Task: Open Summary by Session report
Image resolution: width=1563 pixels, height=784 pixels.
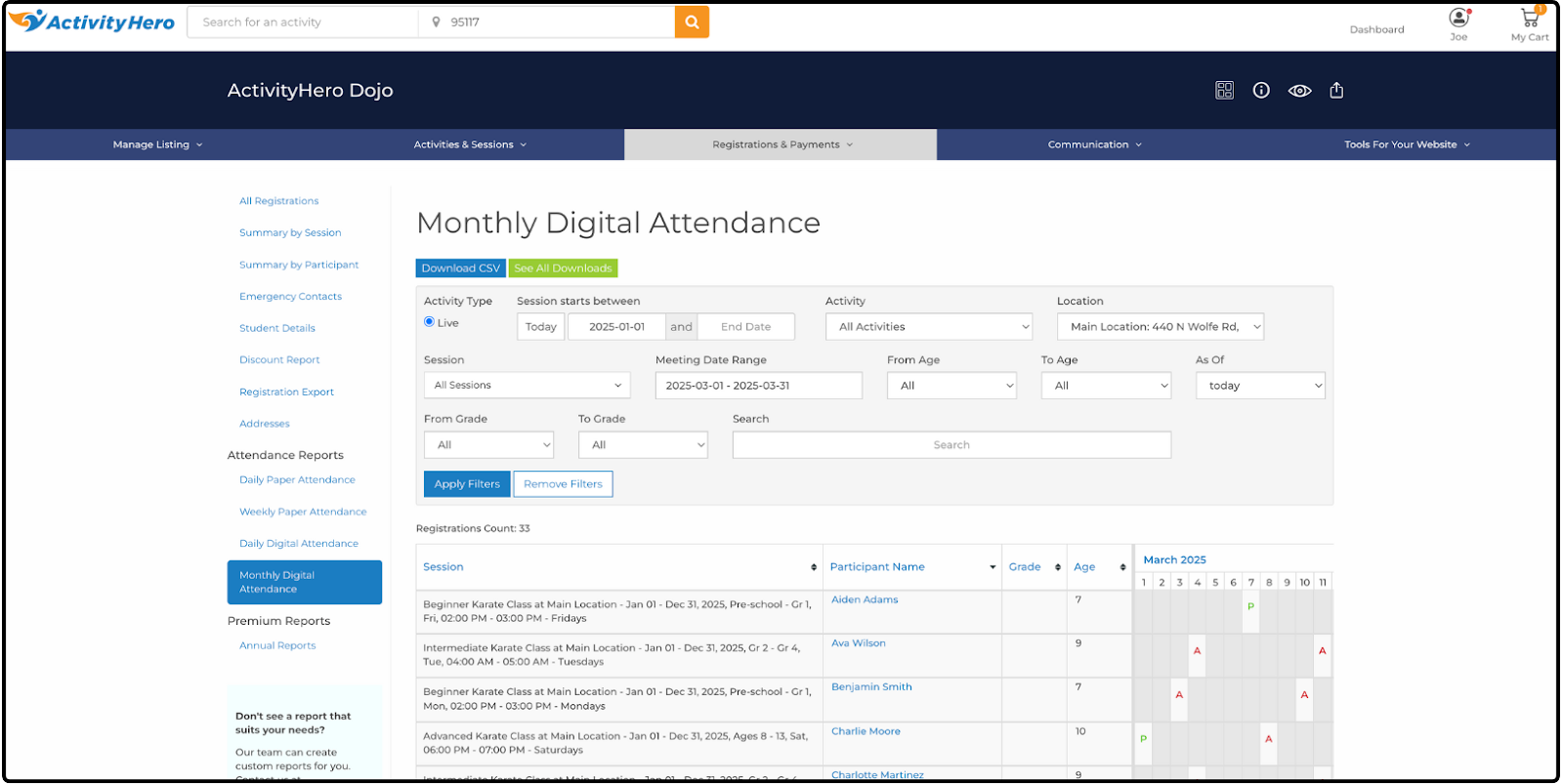Action: coord(290,233)
